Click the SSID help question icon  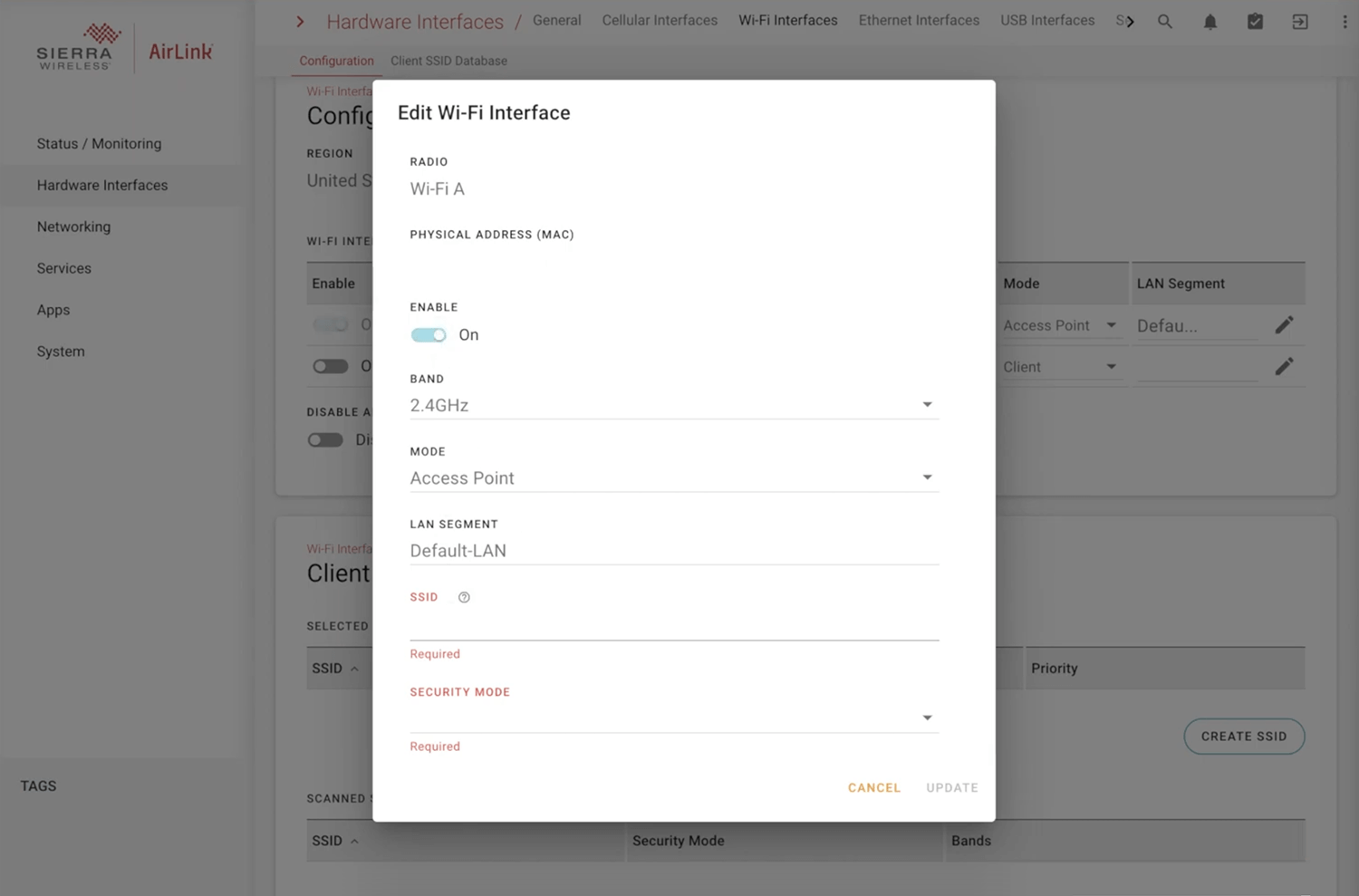[x=464, y=597]
